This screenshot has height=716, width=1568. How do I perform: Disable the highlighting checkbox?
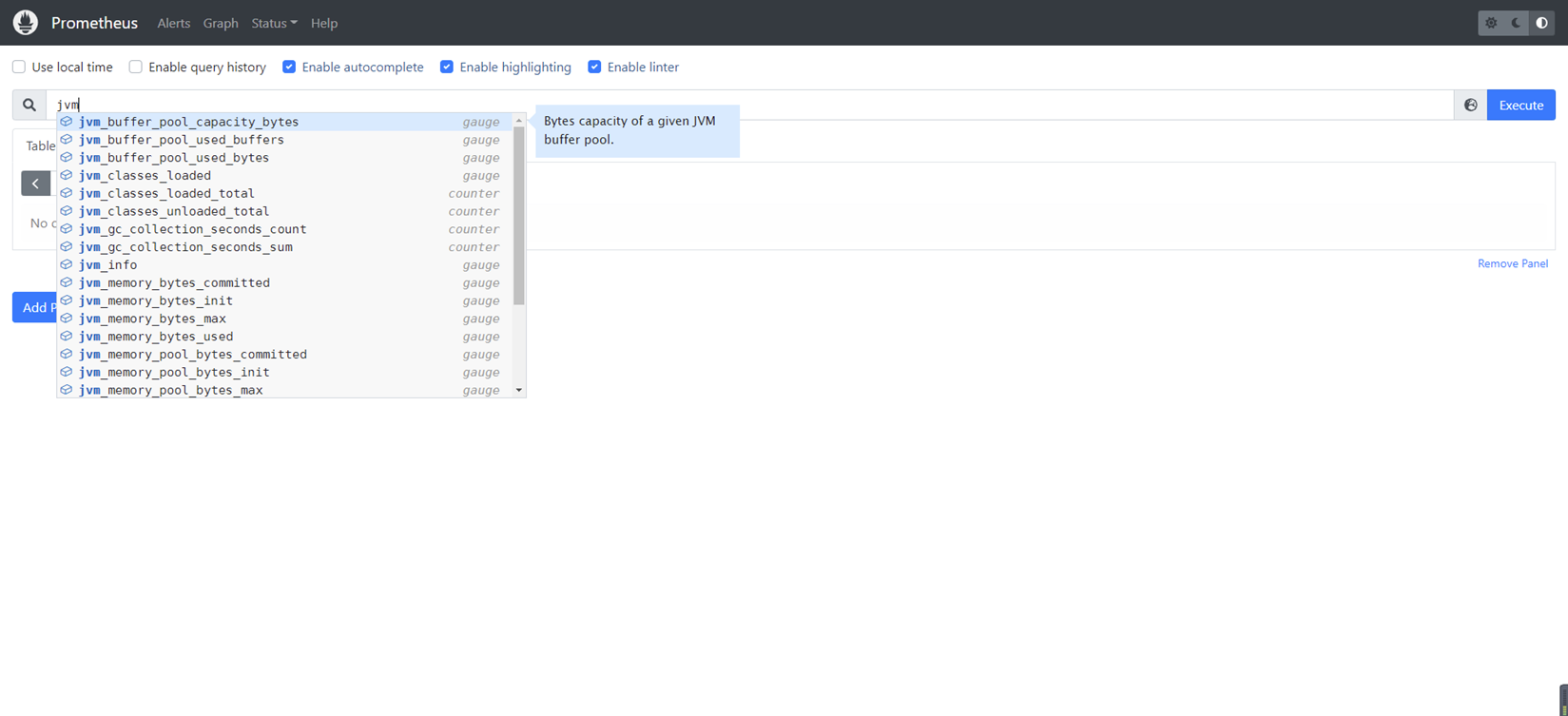pos(447,68)
